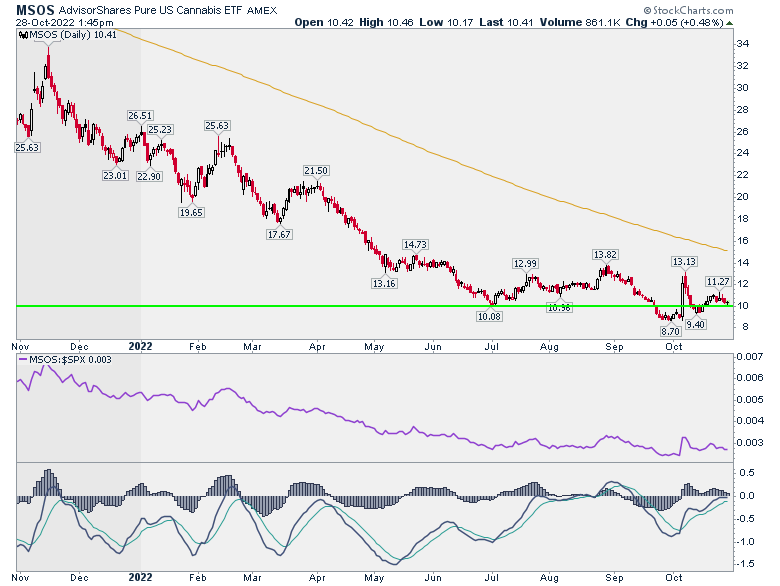Click the 2022 label on upper date axis
Image resolution: width=780 pixels, height=586 pixels.
pyautogui.click(x=140, y=346)
